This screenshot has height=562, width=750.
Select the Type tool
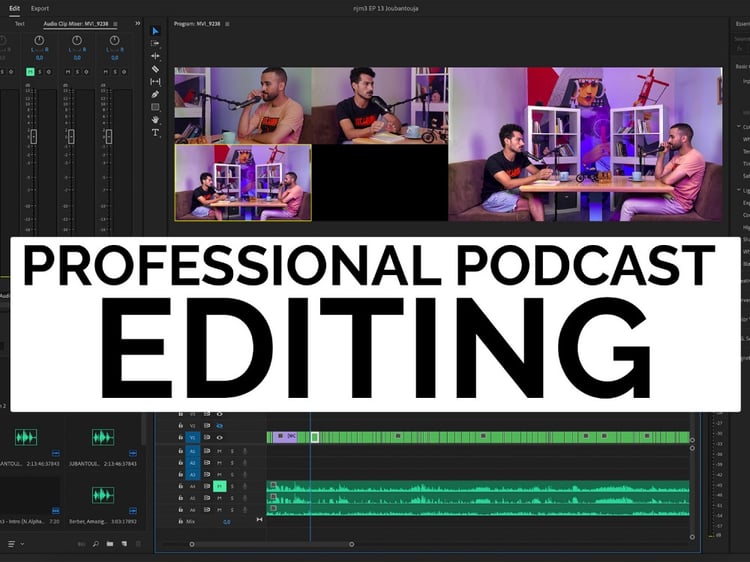(x=155, y=132)
